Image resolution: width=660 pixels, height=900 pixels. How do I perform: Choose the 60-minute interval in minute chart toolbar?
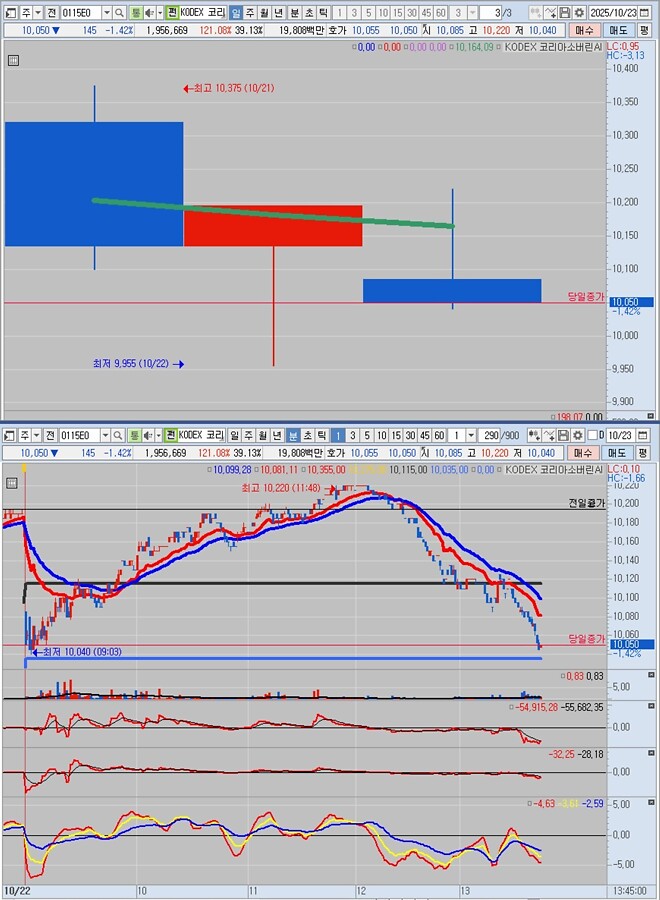tap(439, 435)
